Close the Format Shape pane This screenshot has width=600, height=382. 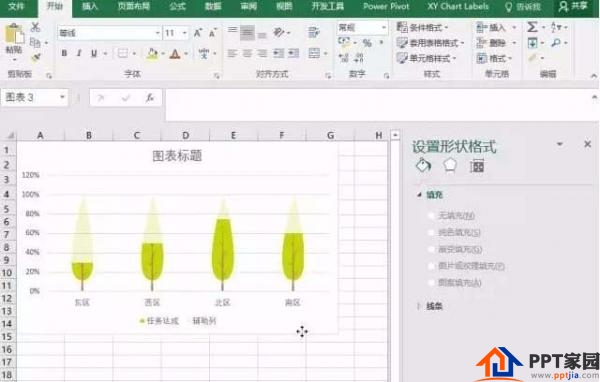click(x=587, y=144)
